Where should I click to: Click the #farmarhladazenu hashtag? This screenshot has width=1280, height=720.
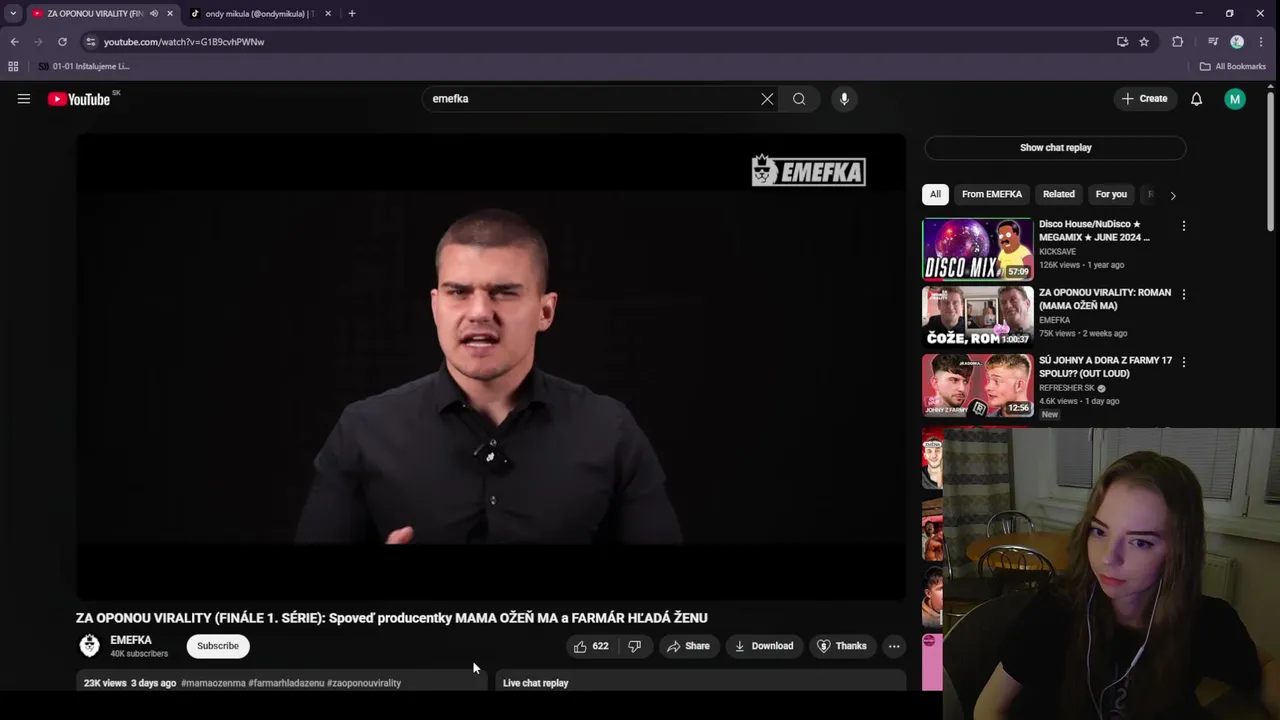coord(286,683)
